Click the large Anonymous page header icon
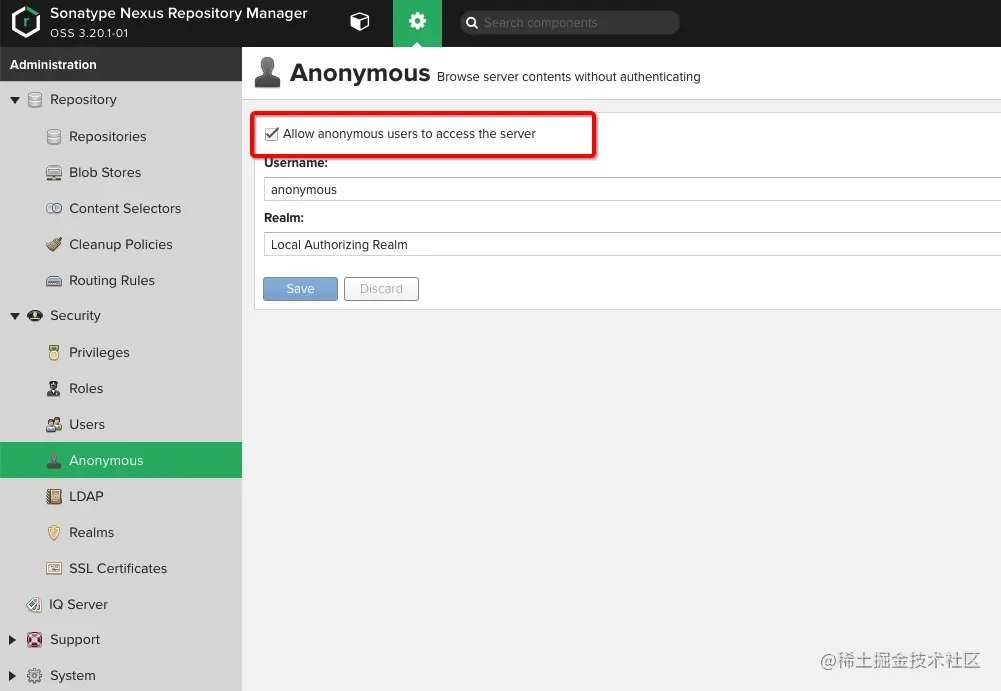The width and height of the screenshot is (1001, 691). click(x=267, y=72)
